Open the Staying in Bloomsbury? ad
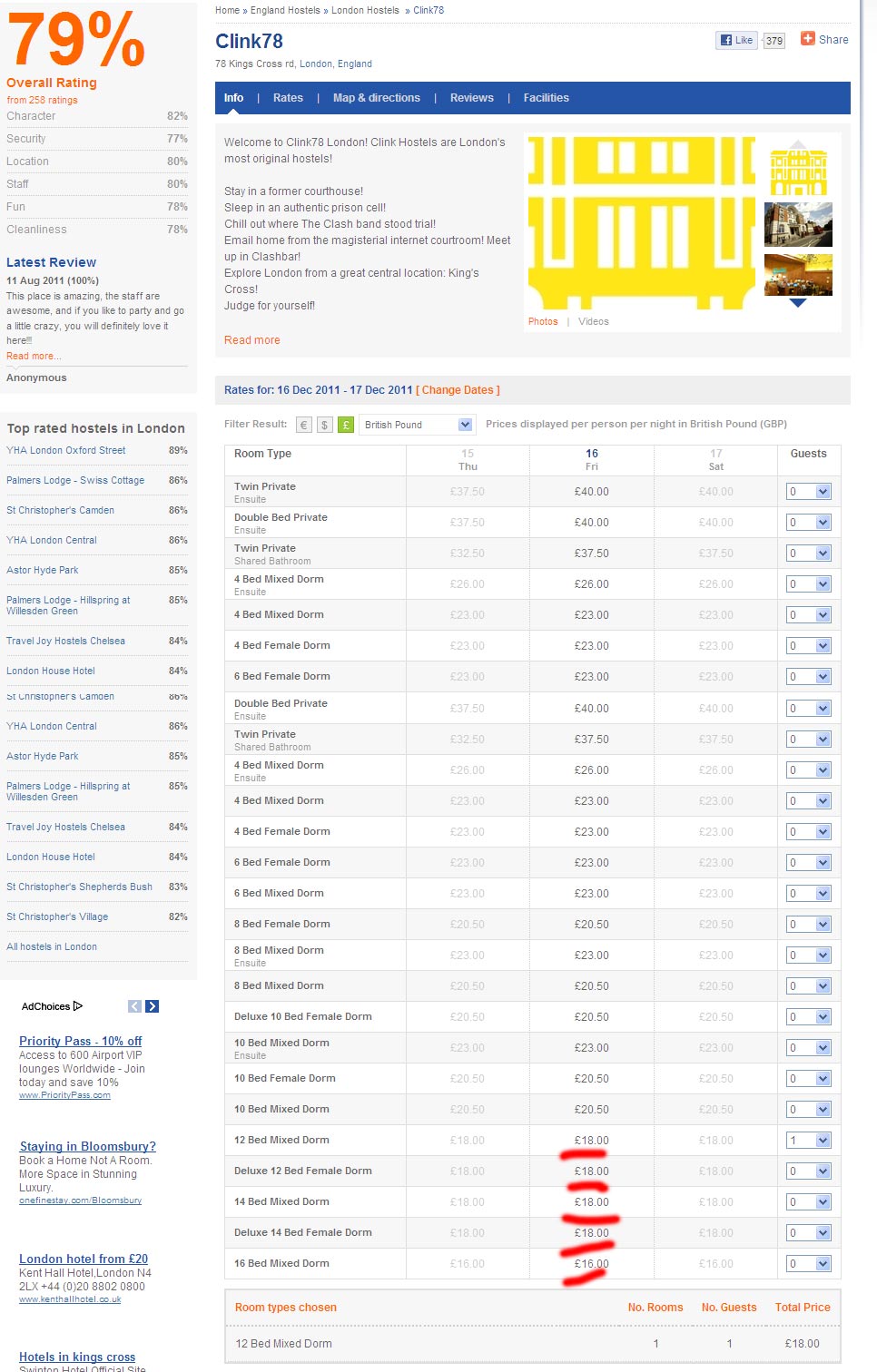The width and height of the screenshot is (877, 1372). pyautogui.click(x=87, y=1146)
